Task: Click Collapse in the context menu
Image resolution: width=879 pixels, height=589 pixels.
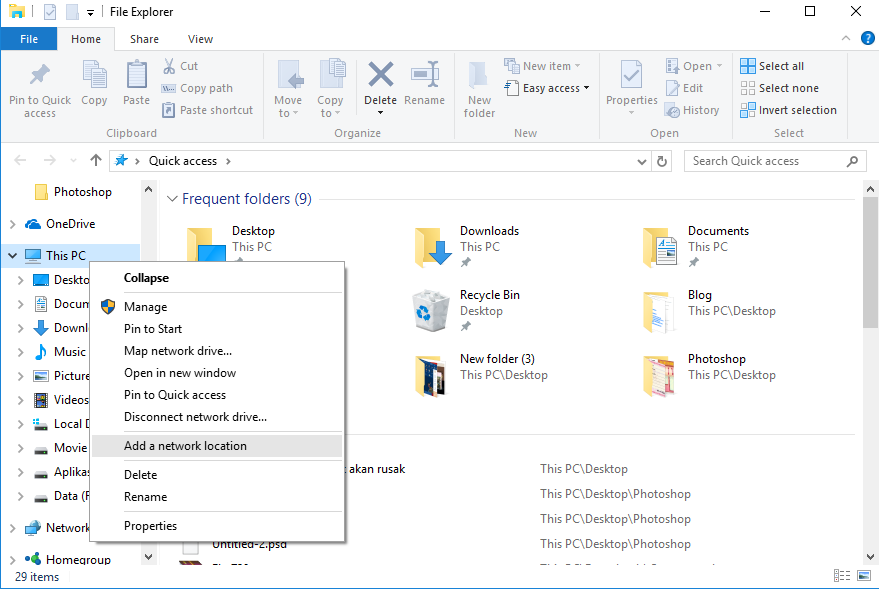Action: (217, 278)
